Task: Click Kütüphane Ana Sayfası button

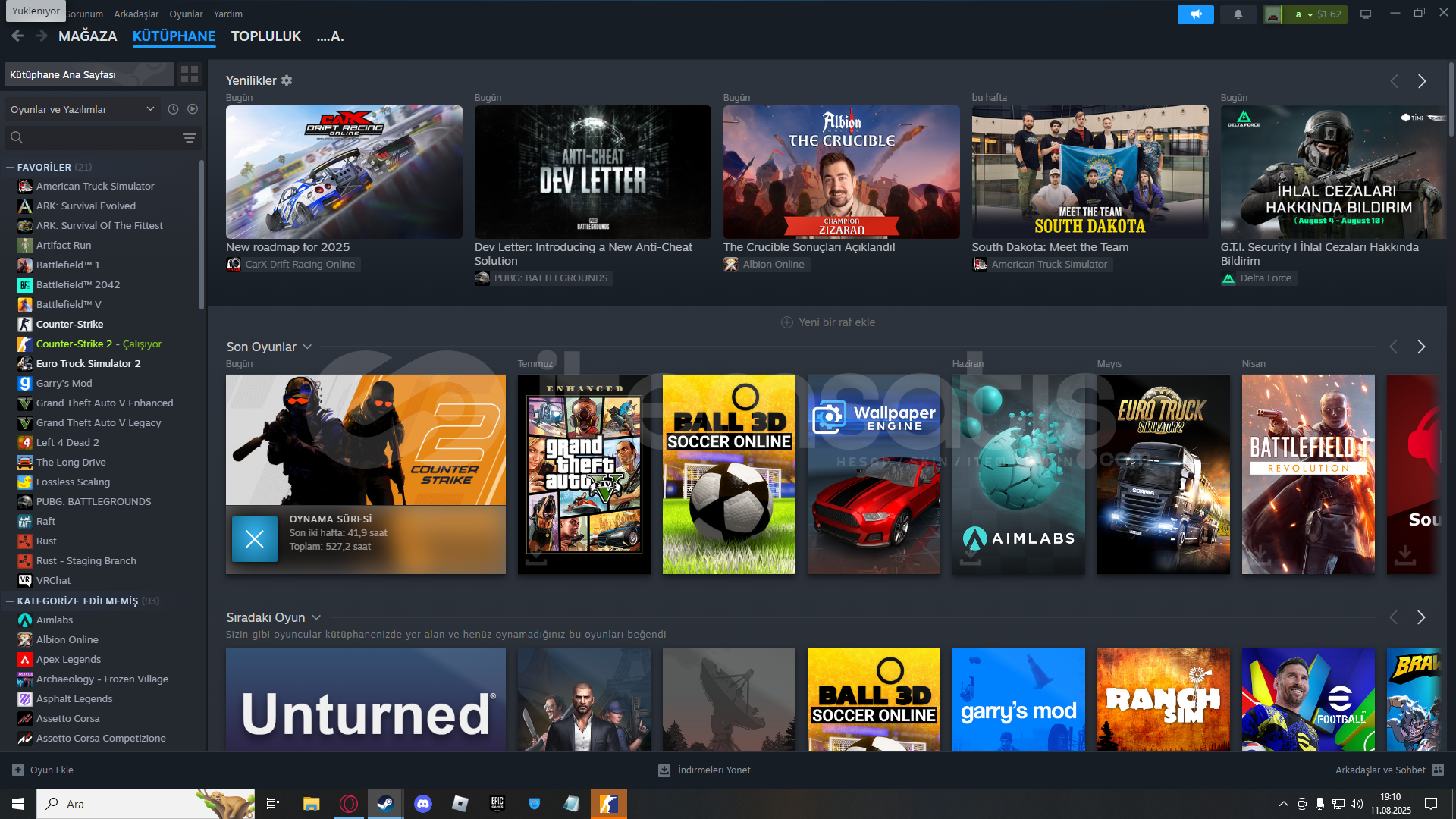Action: [89, 74]
